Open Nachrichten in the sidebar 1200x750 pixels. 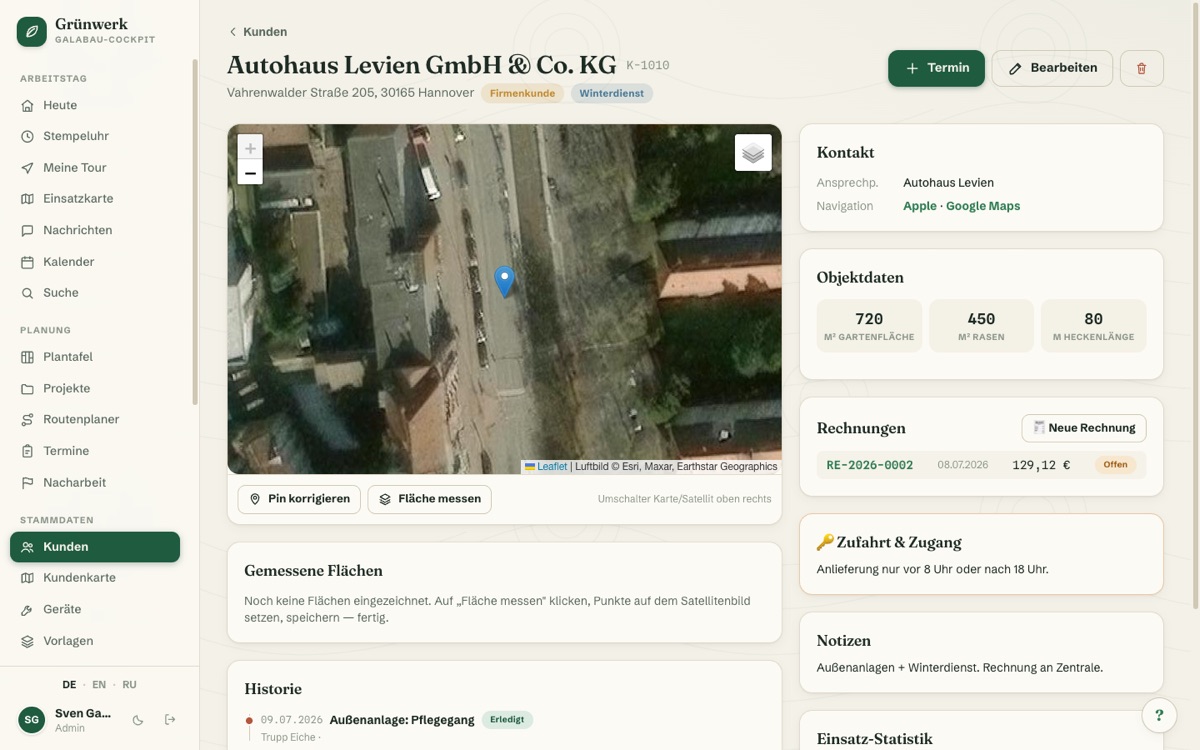pos(95,230)
